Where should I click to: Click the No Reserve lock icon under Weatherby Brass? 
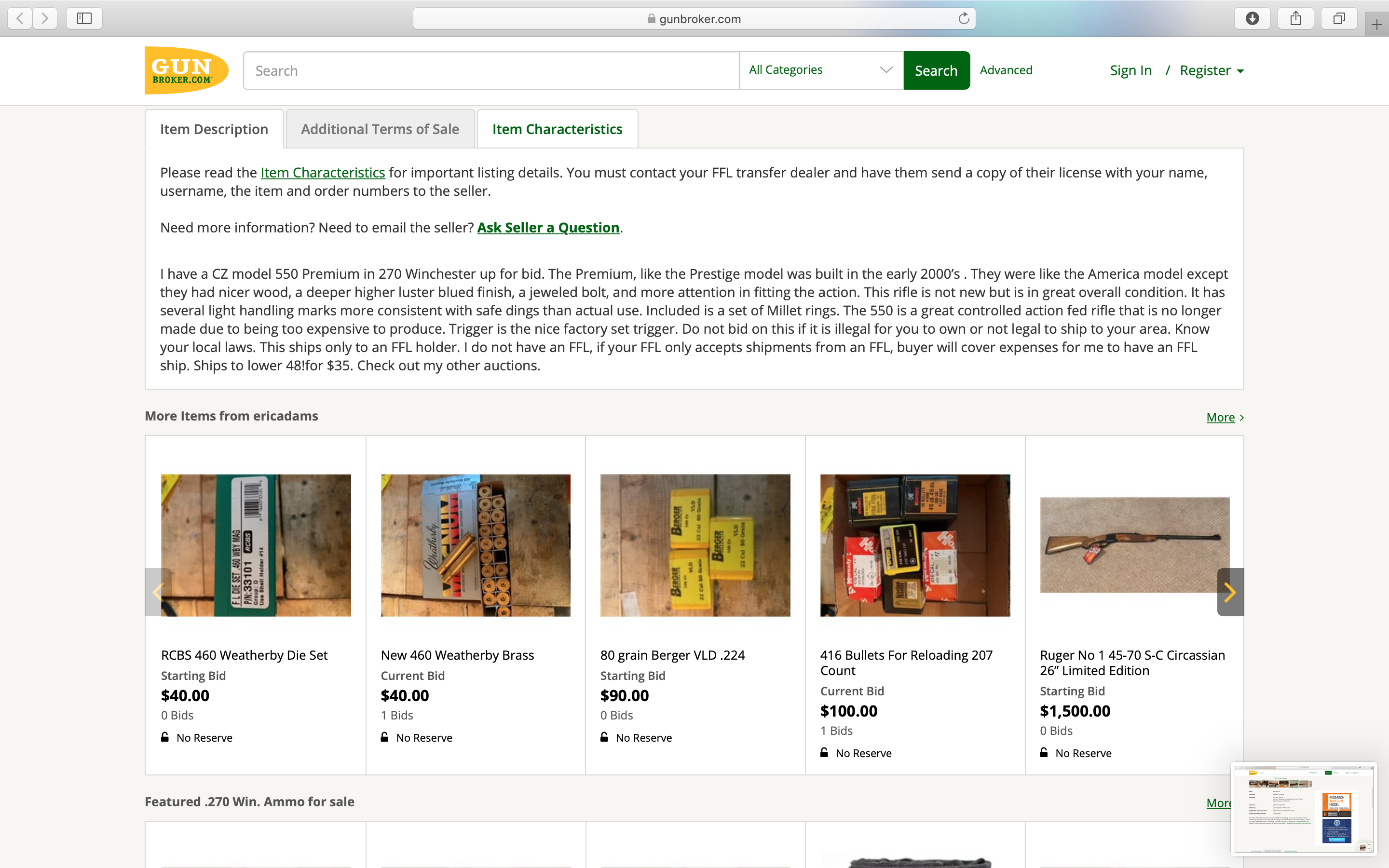pyautogui.click(x=384, y=736)
